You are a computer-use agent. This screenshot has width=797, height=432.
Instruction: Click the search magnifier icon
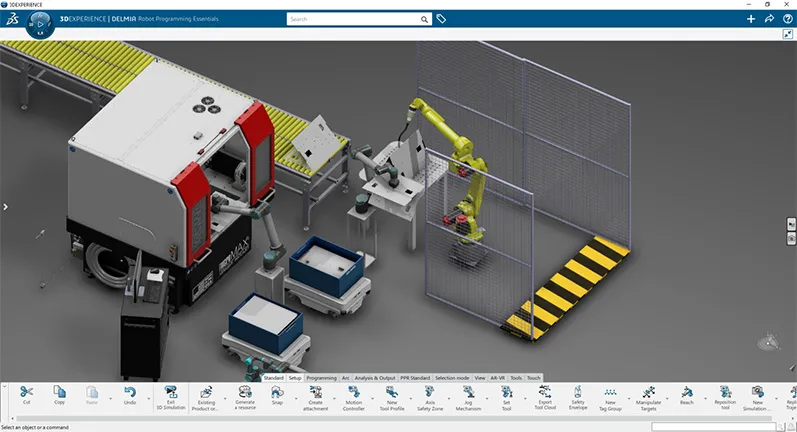pos(424,19)
